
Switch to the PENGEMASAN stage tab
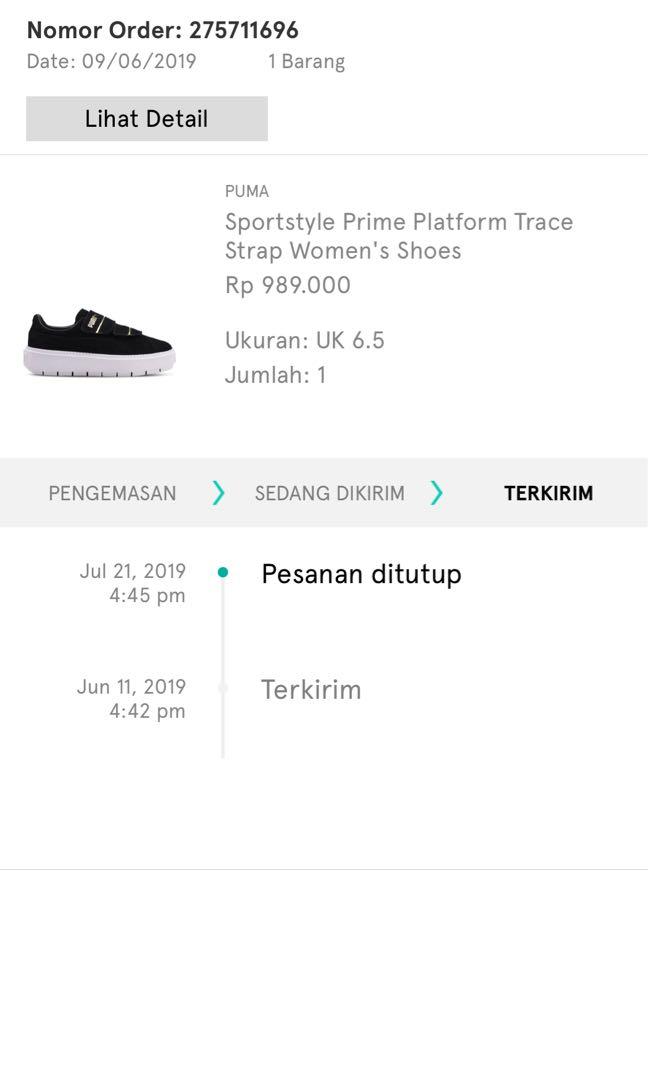[111, 492]
